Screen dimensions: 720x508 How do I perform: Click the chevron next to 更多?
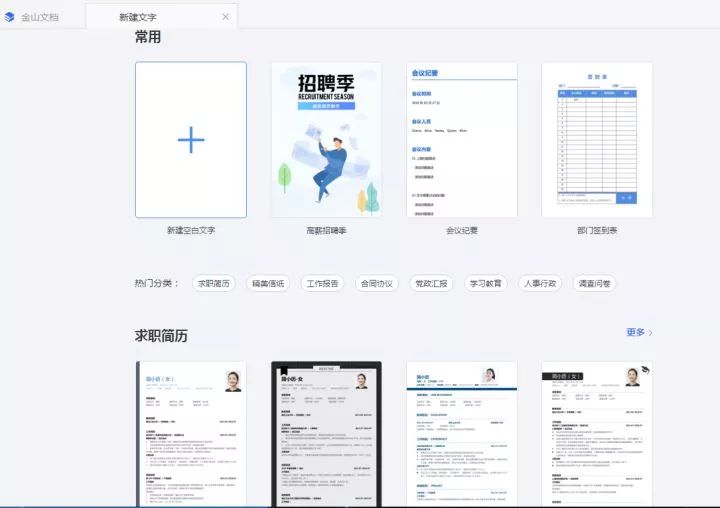650,333
